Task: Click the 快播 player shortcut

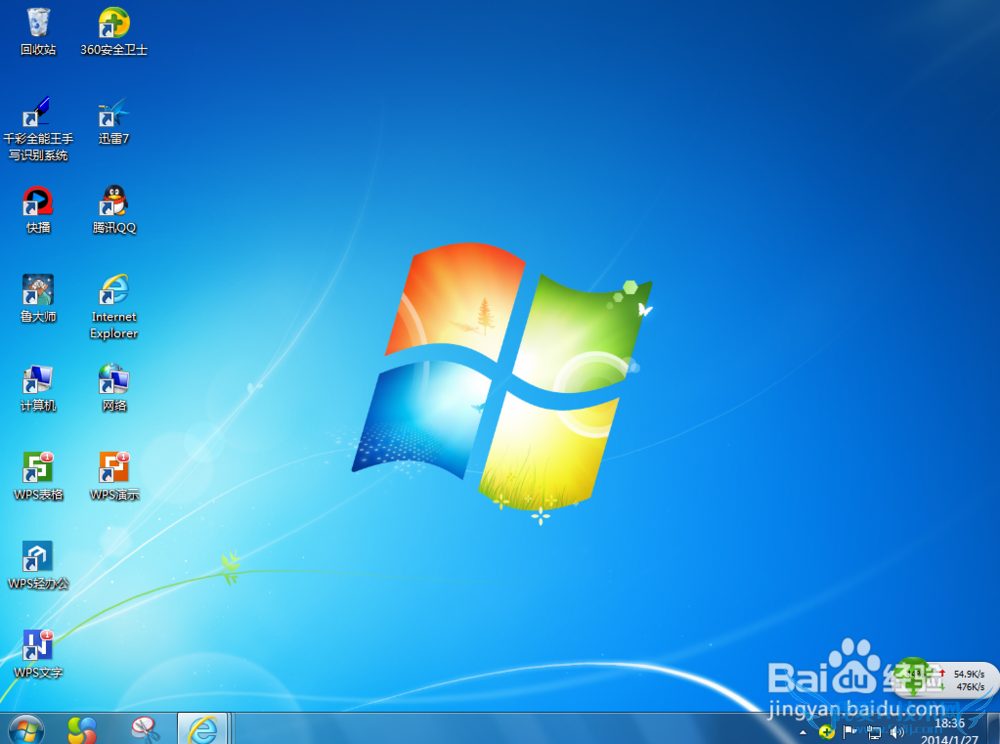Action: 38,202
